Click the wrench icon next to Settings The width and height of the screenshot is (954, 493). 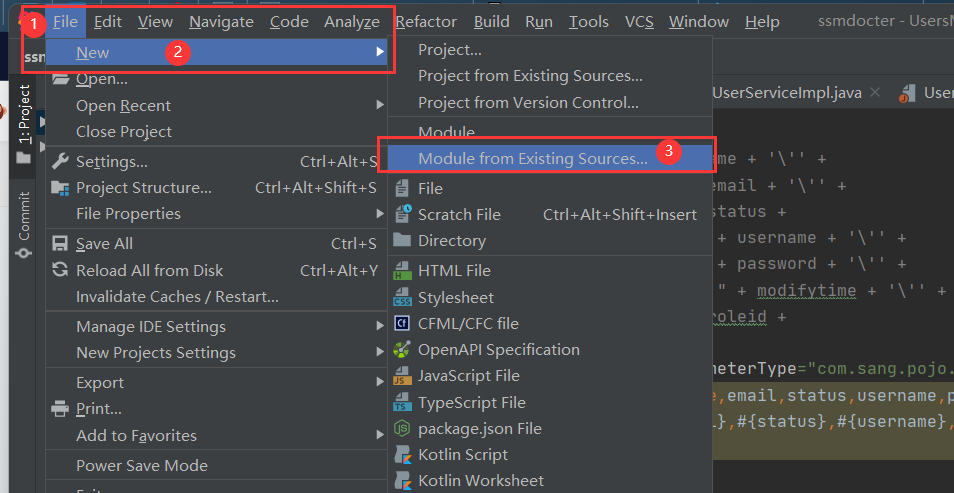(x=60, y=161)
